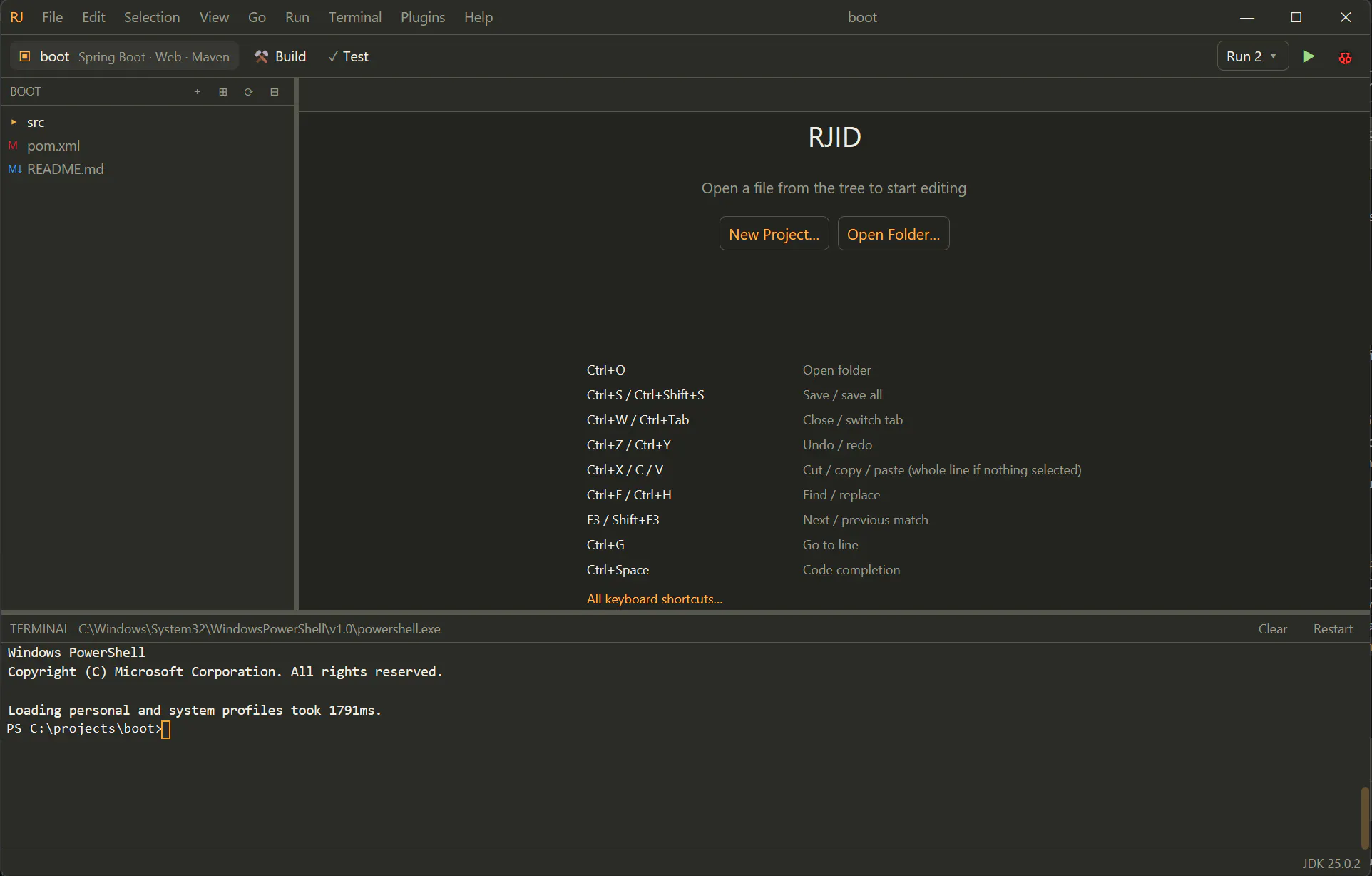Click the Ctrl+Space shortcut text
Viewport: 1372px width, 876px height.
(x=618, y=569)
